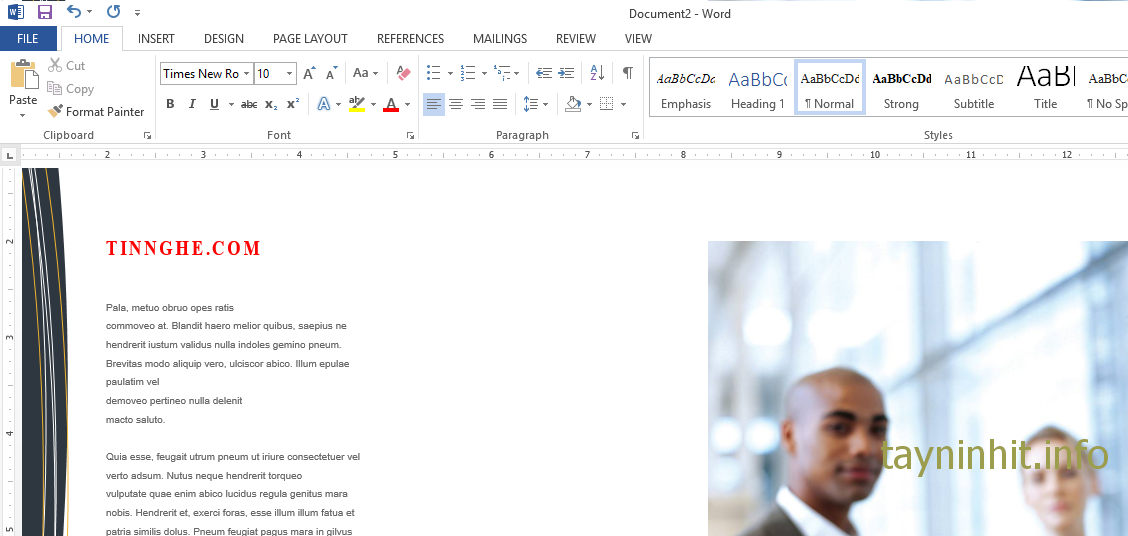Apply the Heading 1 style

(757, 88)
